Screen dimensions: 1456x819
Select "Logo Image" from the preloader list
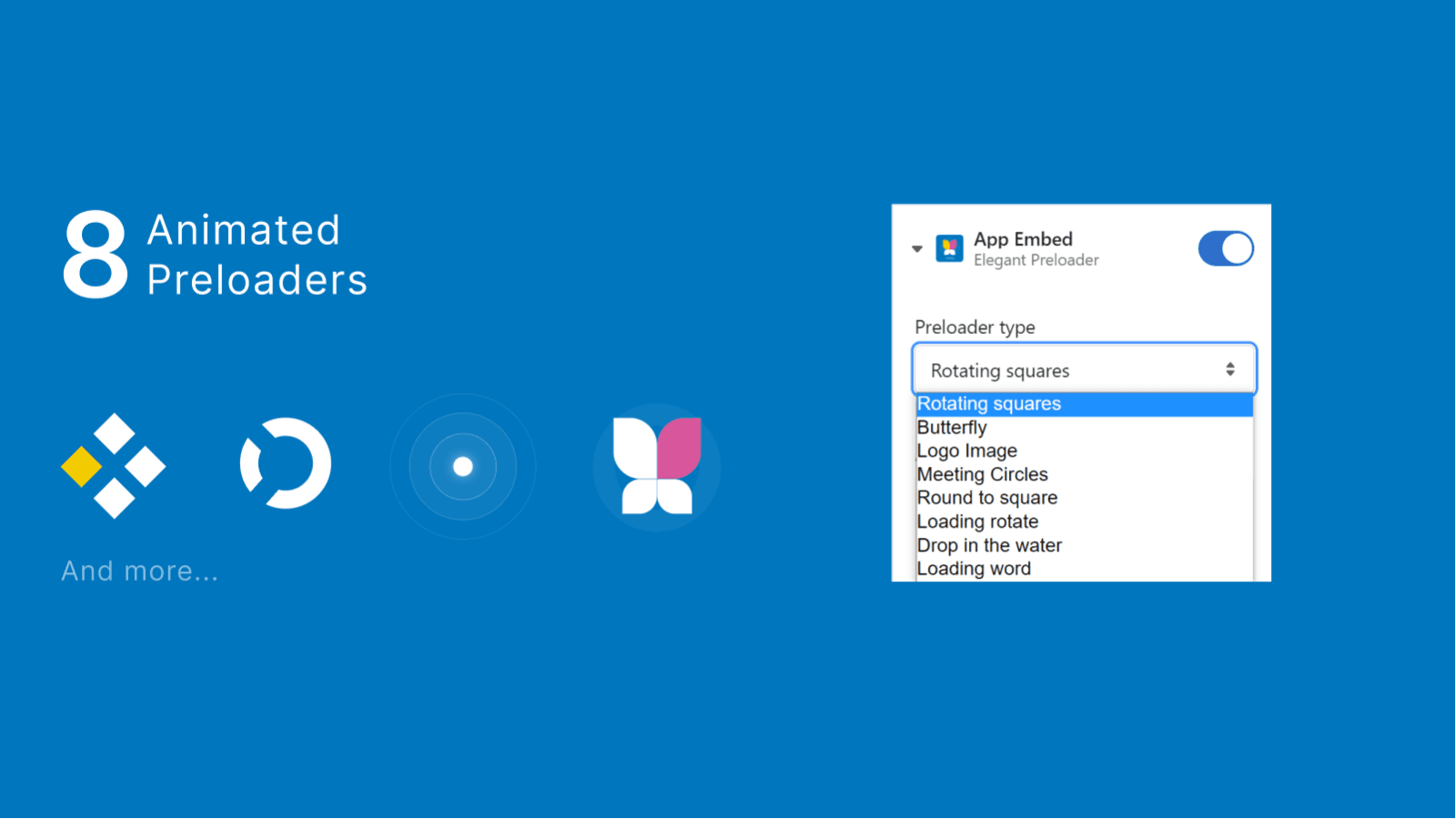[966, 450]
